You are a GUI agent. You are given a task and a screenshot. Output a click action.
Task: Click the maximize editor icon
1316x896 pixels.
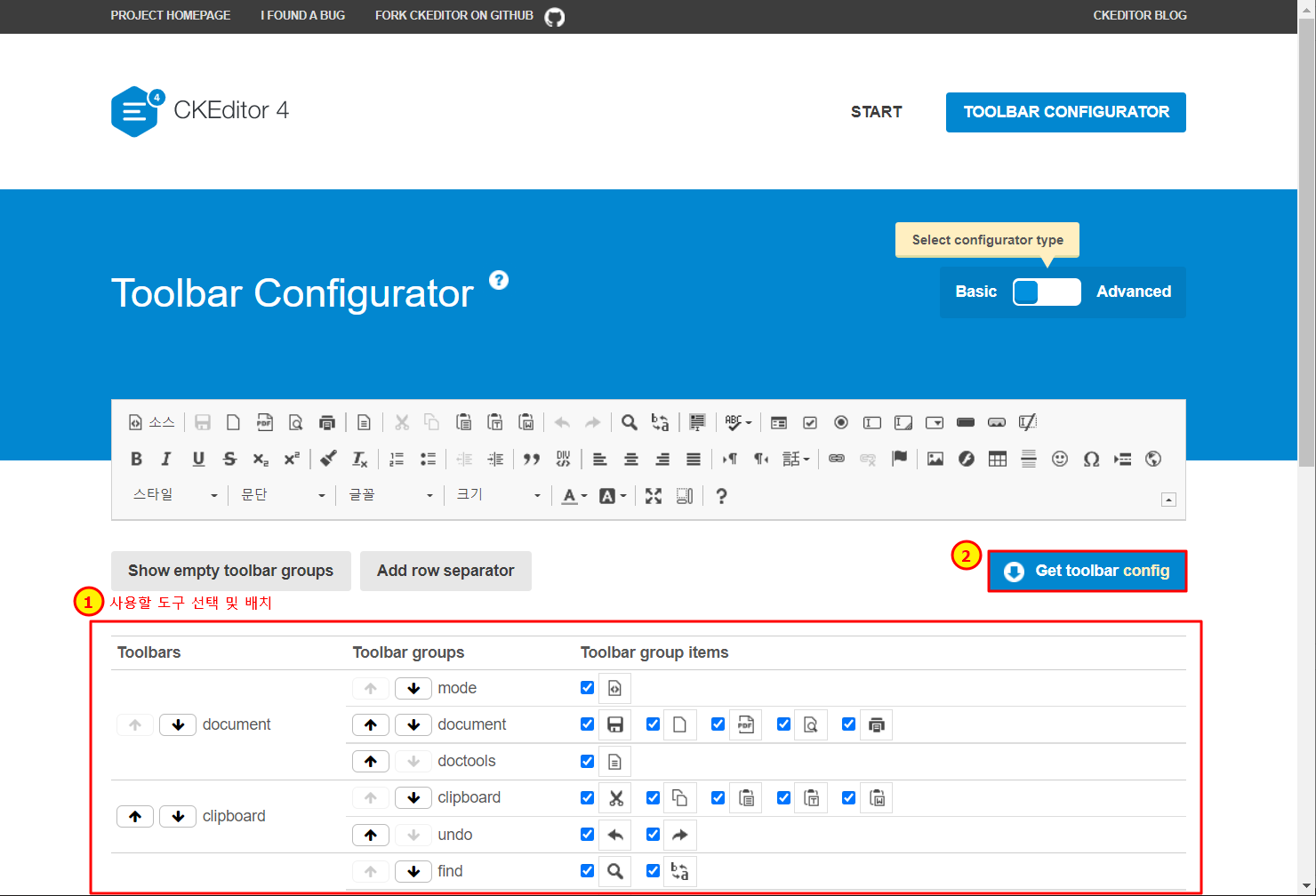pyautogui.click(x=654, y=496)
